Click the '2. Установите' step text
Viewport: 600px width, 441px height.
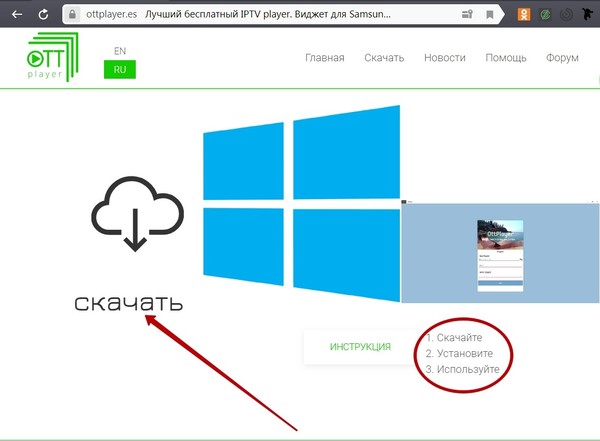click(459, 353)
